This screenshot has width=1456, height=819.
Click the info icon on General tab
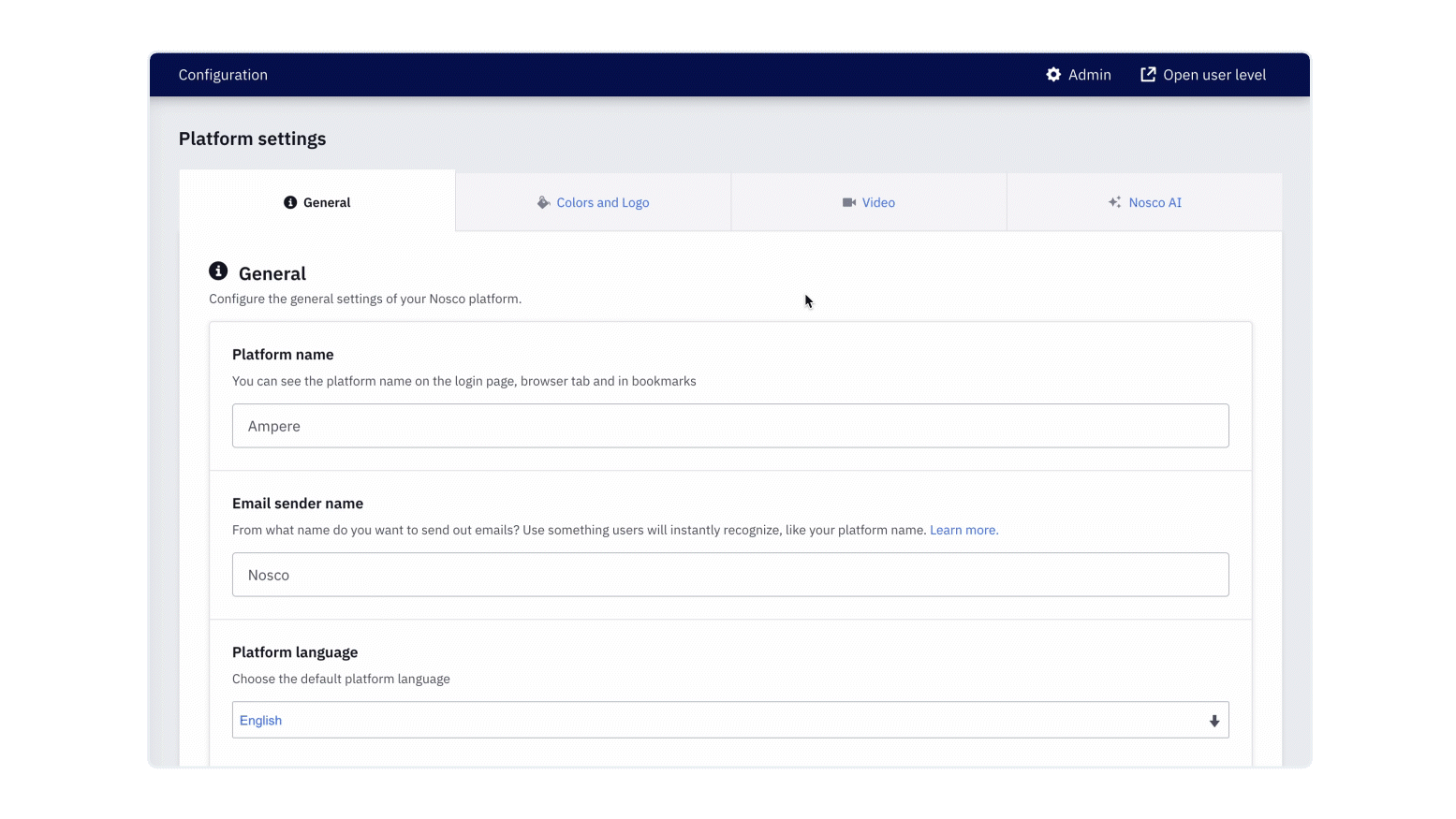[290, 202]
